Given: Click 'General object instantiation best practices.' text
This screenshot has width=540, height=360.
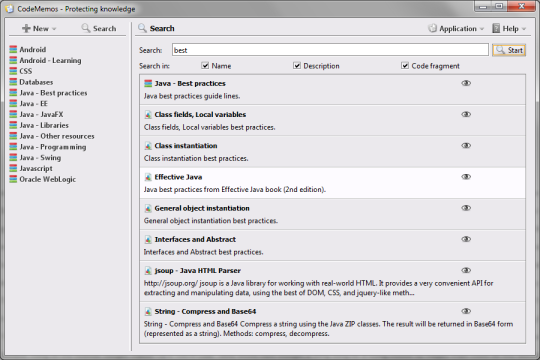Looking at the screenshot, I should (x=210, y=221).
